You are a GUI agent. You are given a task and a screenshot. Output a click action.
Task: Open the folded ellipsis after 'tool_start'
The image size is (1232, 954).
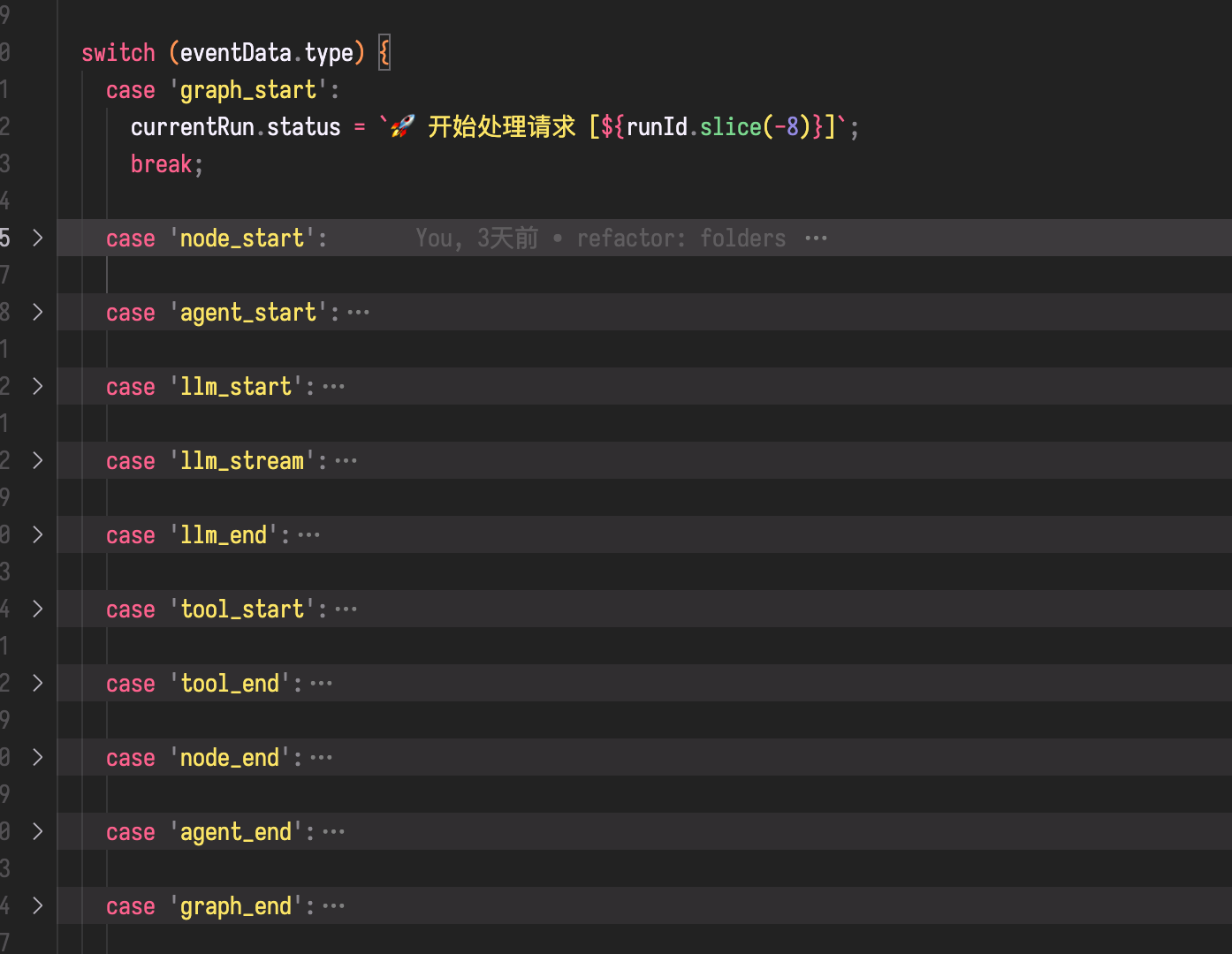(x=346, y=609)
